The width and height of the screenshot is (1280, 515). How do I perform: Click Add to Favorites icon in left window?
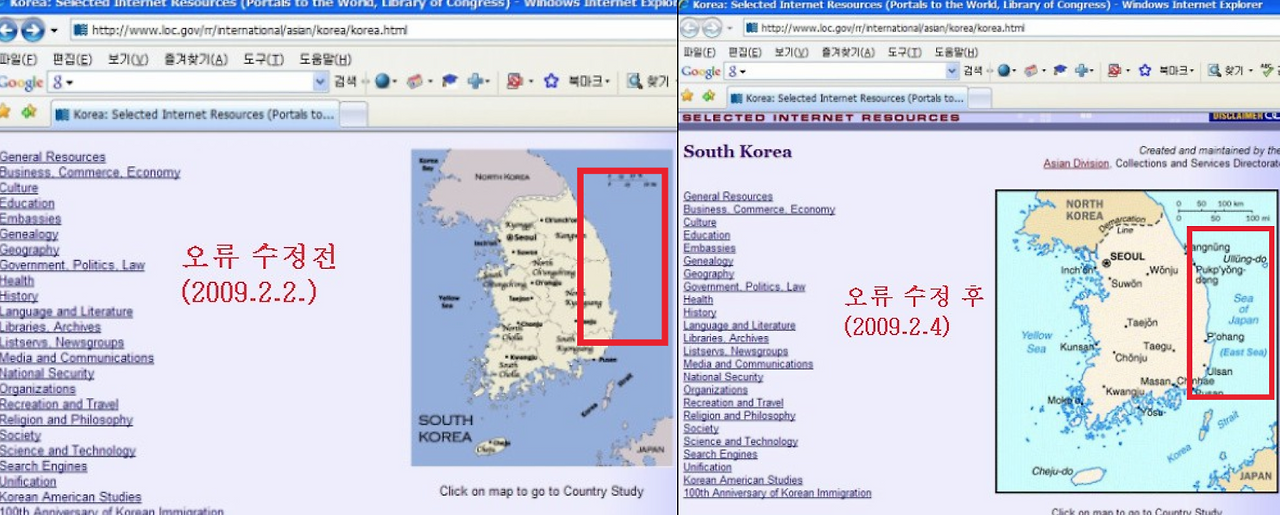click(x=29, y=113)
